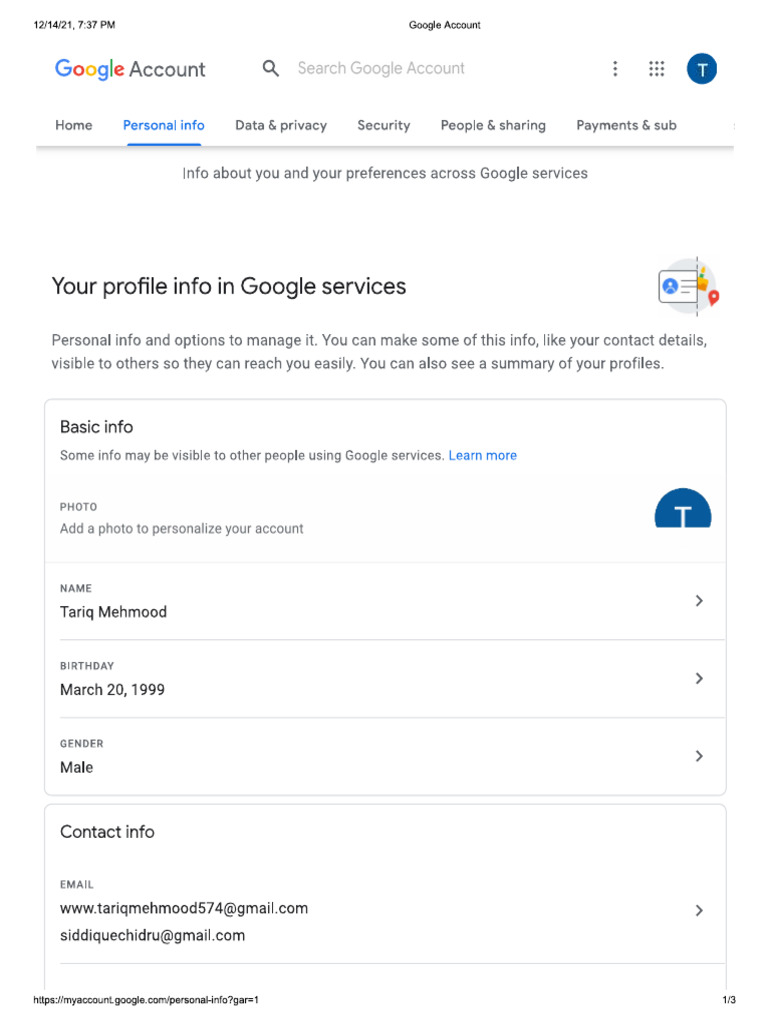768x1024 pixels.
Task: Go to the Security tab
Action: point(384,125)
